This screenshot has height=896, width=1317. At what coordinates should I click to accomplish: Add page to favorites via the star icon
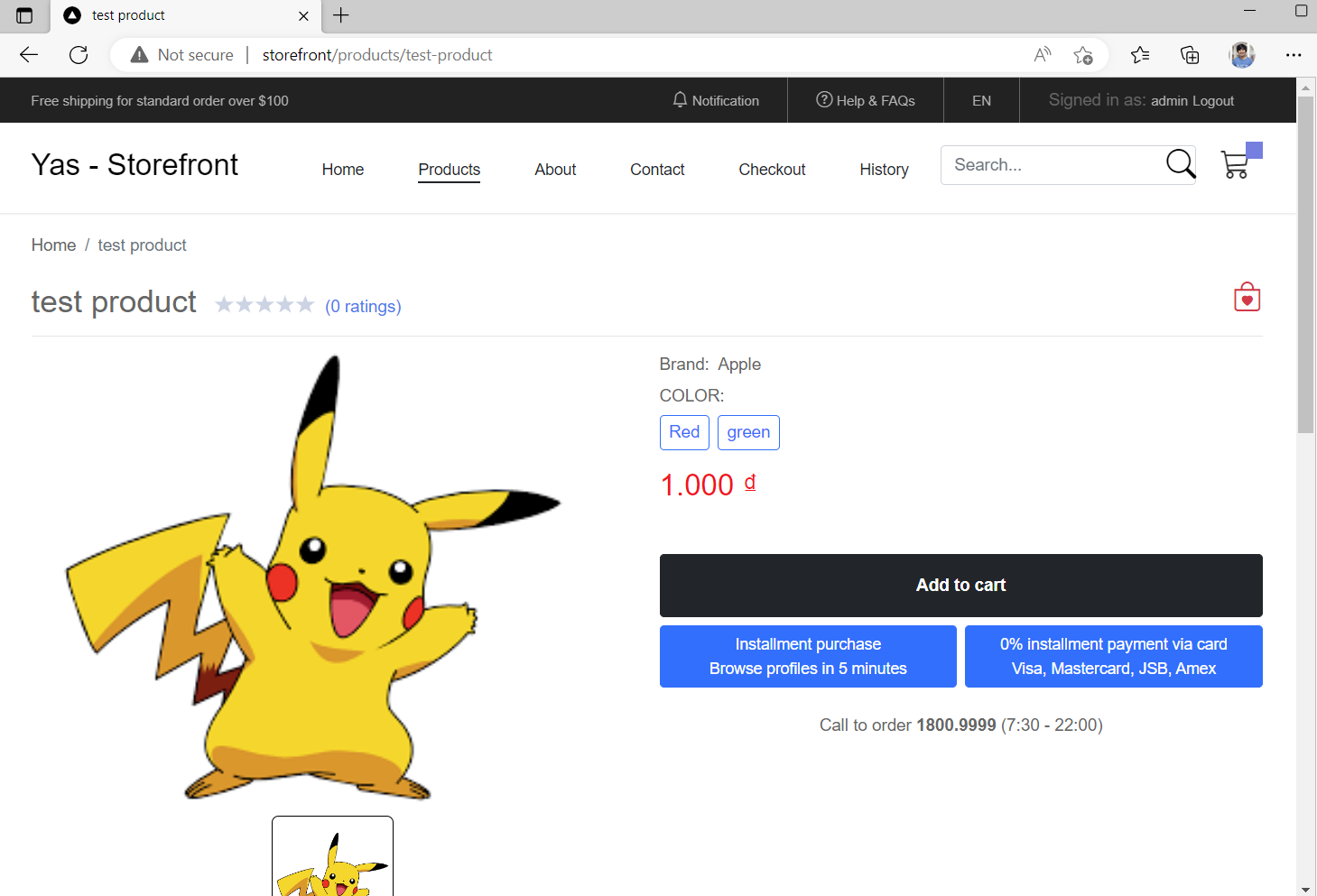pyautogui.click(x=1083, y=55)
